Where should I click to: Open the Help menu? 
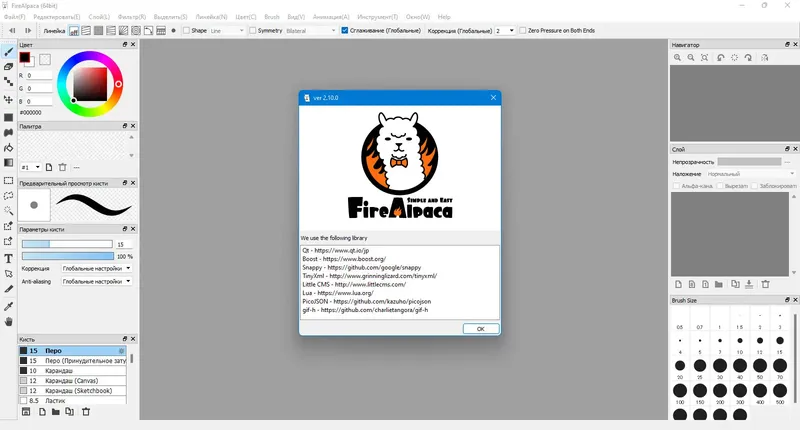coord(444,17)
